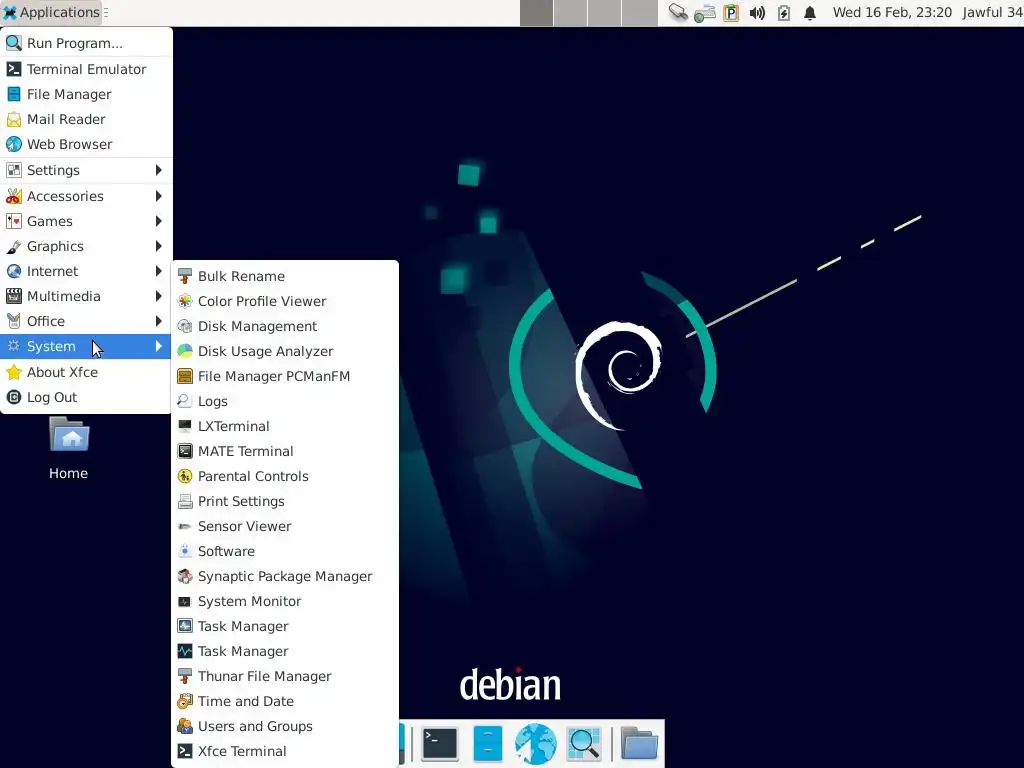Launch Xfce Terminal via its icon
Image resolution: width=1024 pixels, height=768 pixels.
pos(185,752)
